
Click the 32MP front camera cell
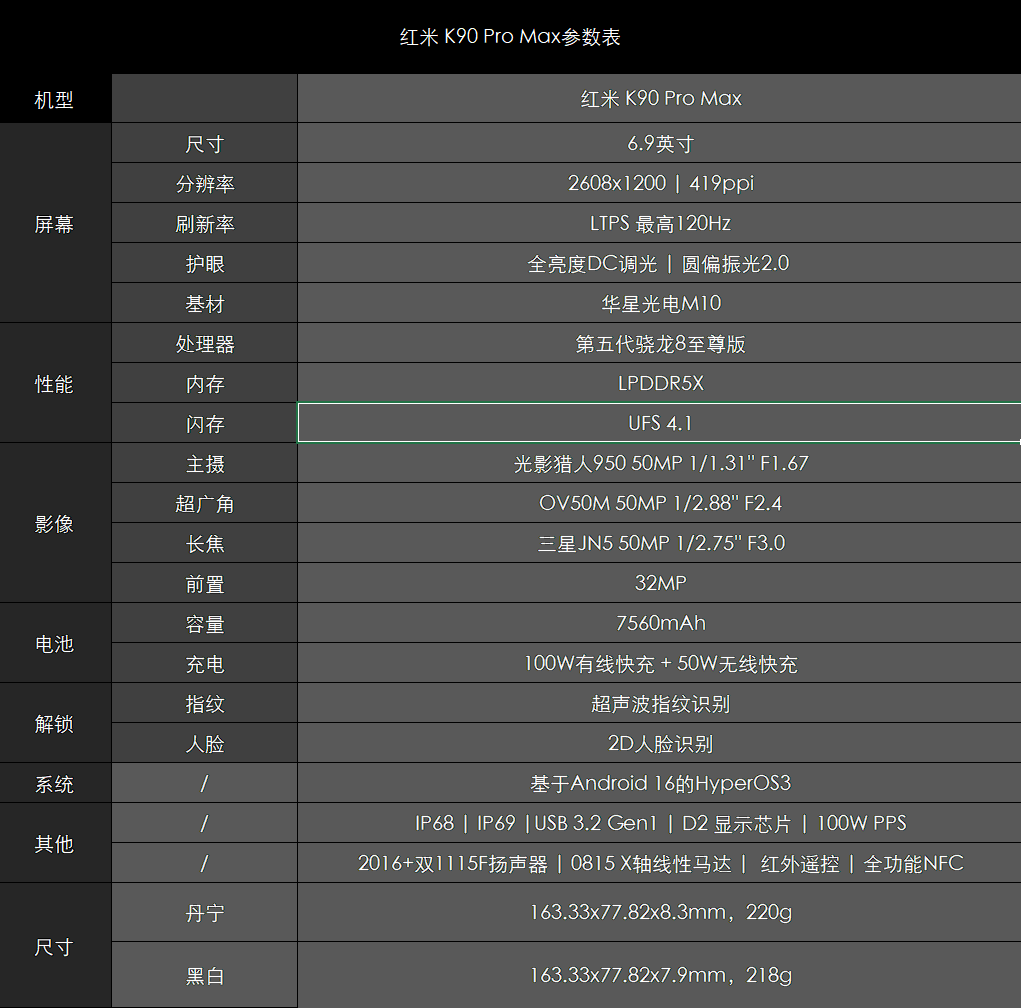coord(659,583)
